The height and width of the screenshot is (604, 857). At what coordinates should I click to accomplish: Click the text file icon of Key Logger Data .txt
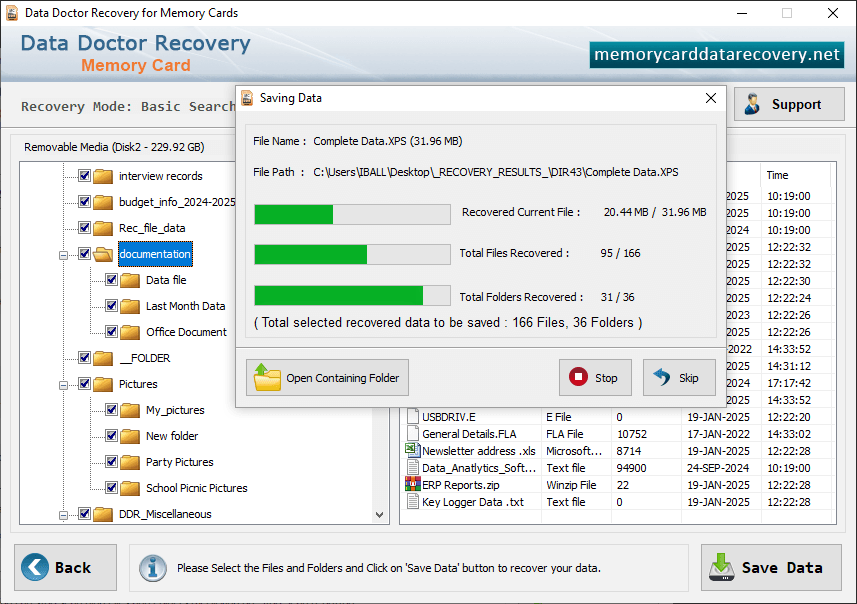pyautogui.click(x=413, y=501)
